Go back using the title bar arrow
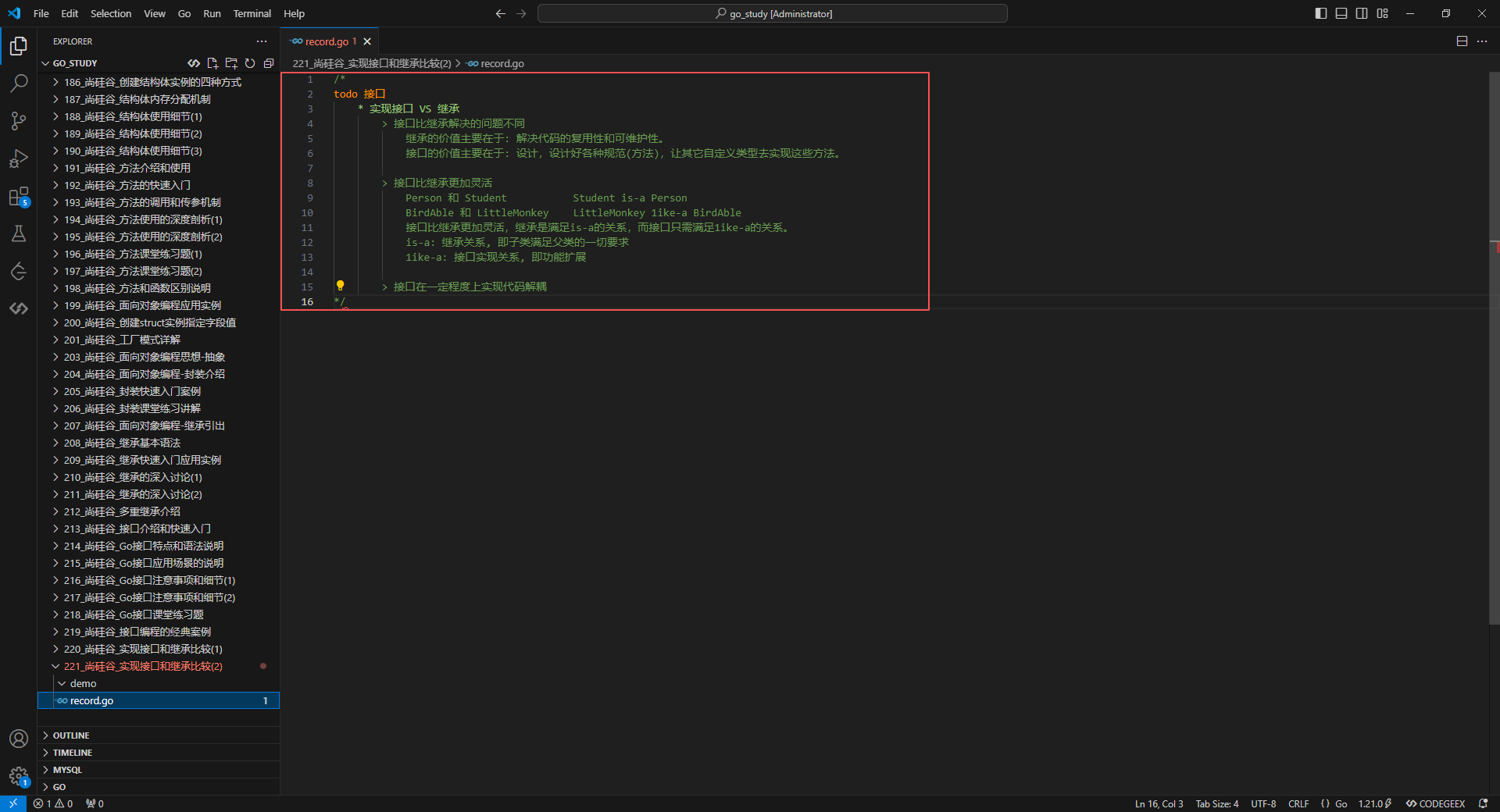The width and height of the screenshot is (1500, 812). click(501, 13)
